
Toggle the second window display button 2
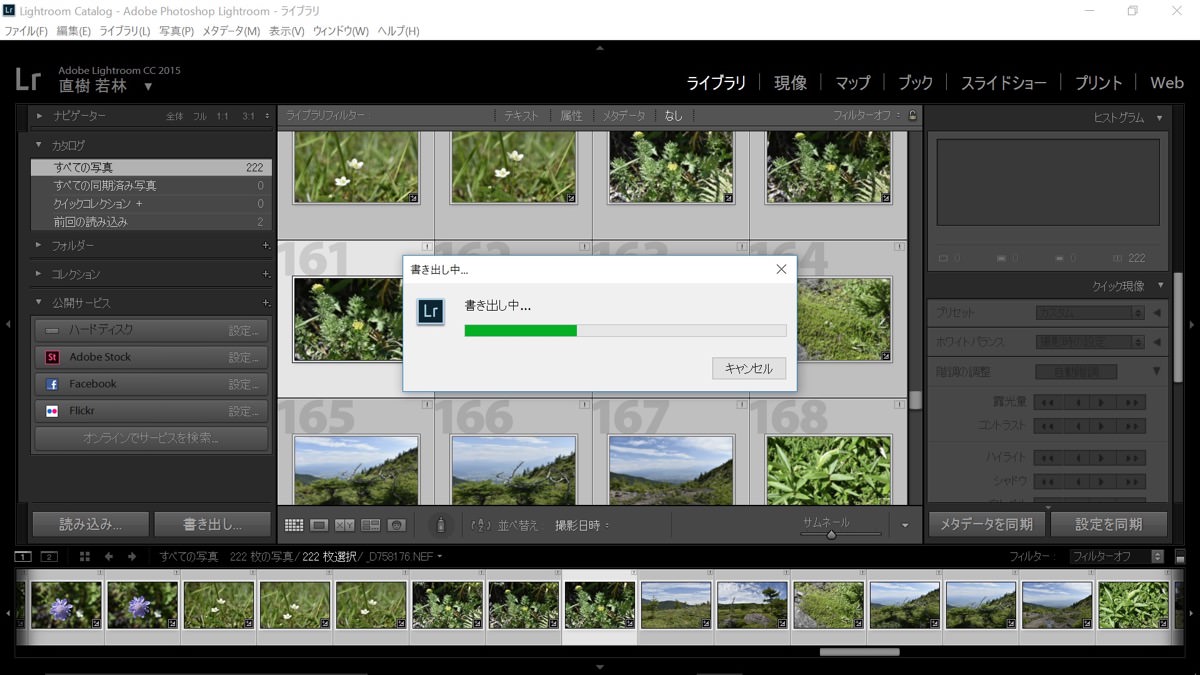(x=49, y=557)
